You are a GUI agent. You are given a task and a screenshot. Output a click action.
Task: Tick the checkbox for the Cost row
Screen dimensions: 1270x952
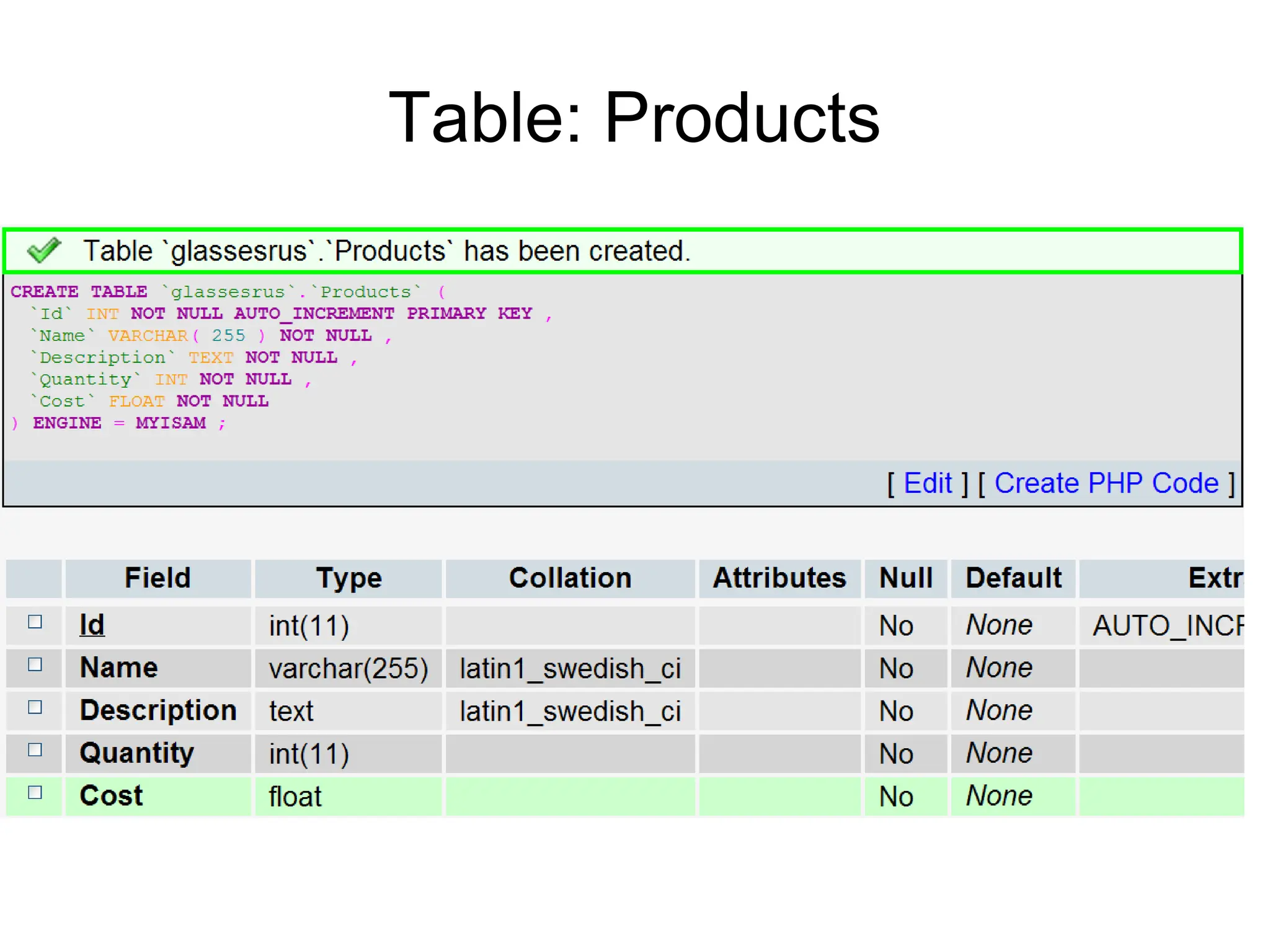(35, 792)
